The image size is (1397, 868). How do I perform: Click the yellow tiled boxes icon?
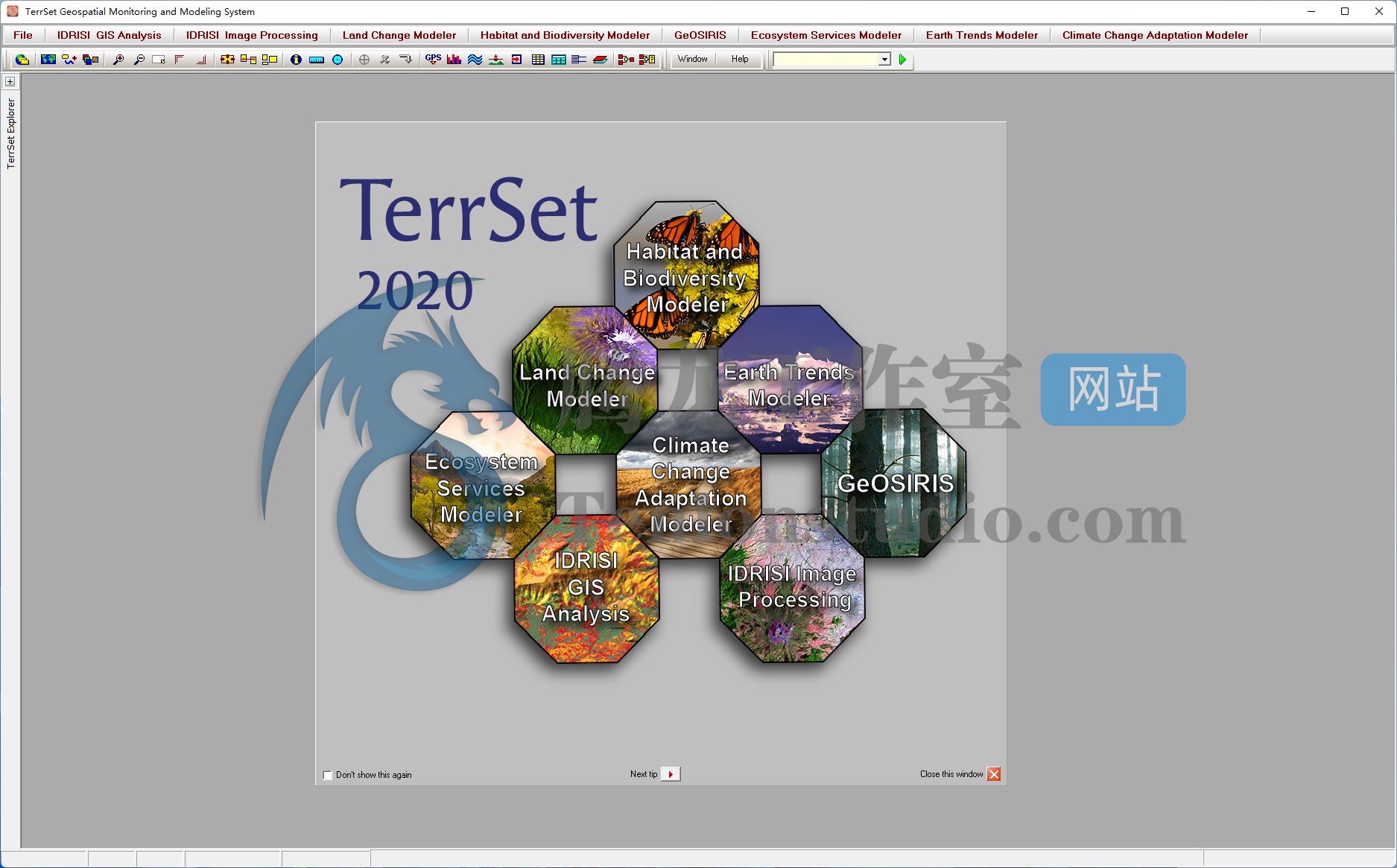(270, 60)
